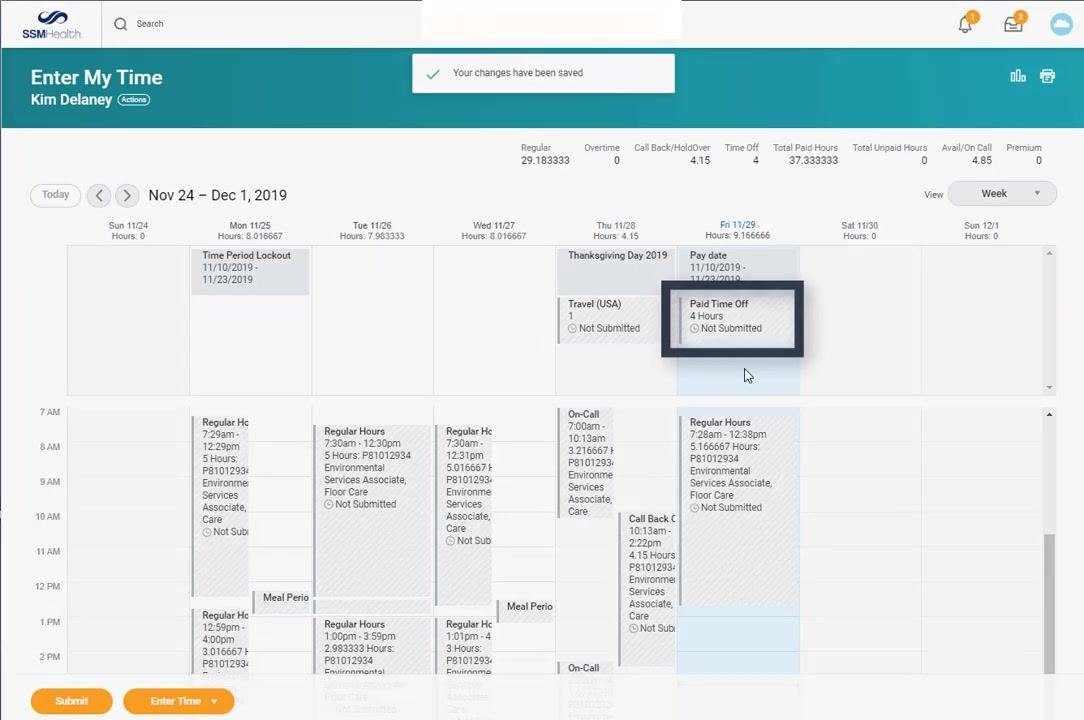The width and height of the screenshot is (1084, 720).
Task: Open the inbox tray icon
Action: (x=1013, y=24)
